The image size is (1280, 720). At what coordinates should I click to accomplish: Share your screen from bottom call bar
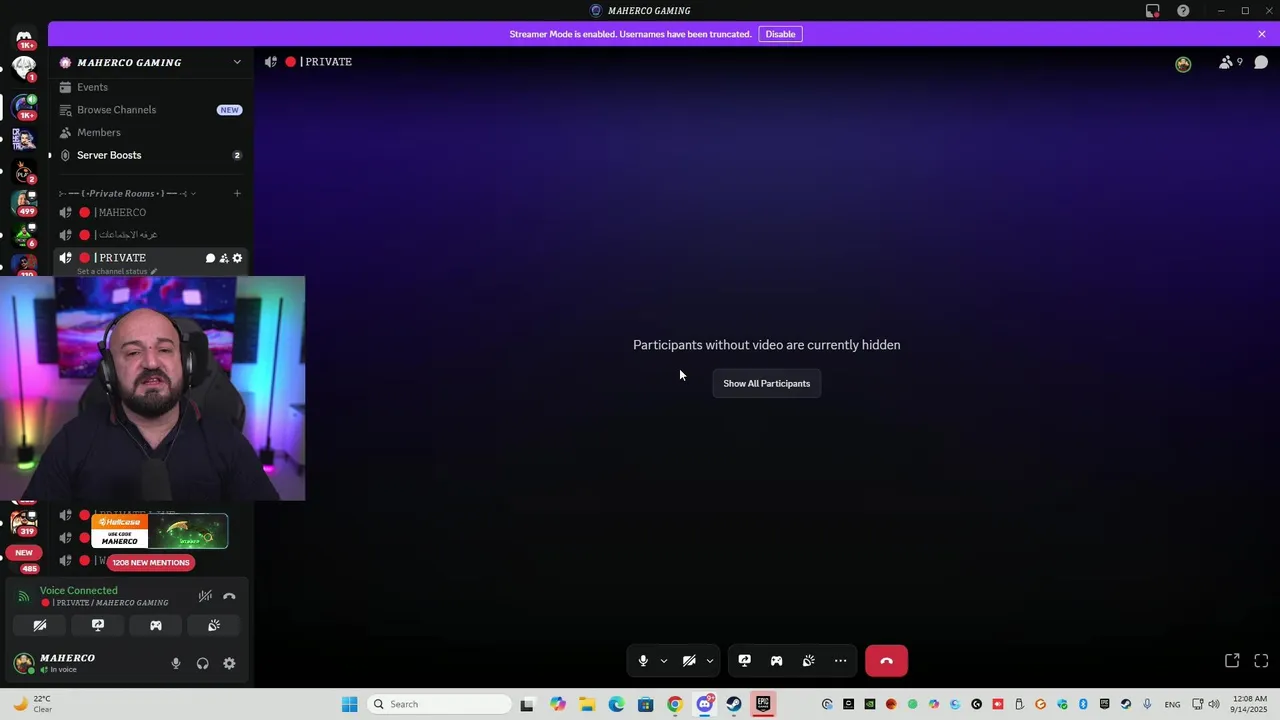744,661
